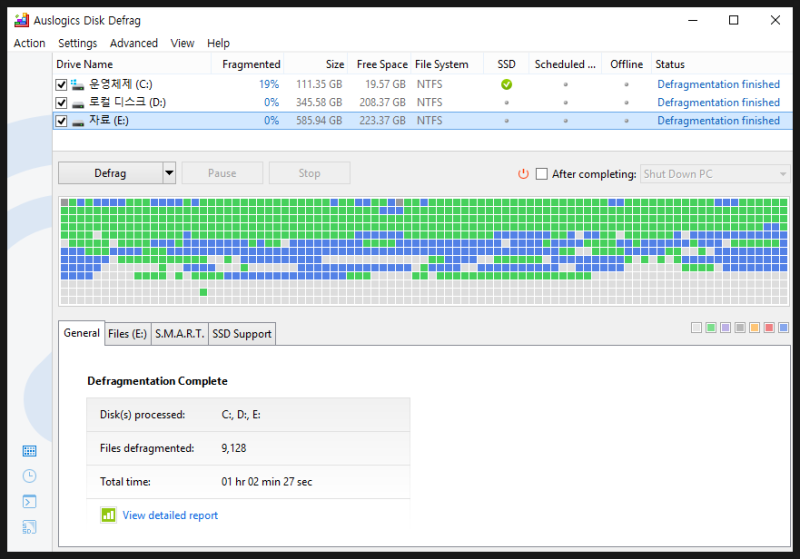Sort by Free Space column header
The width and height of the screenshot is (800, 559).
tap(379, 64)
